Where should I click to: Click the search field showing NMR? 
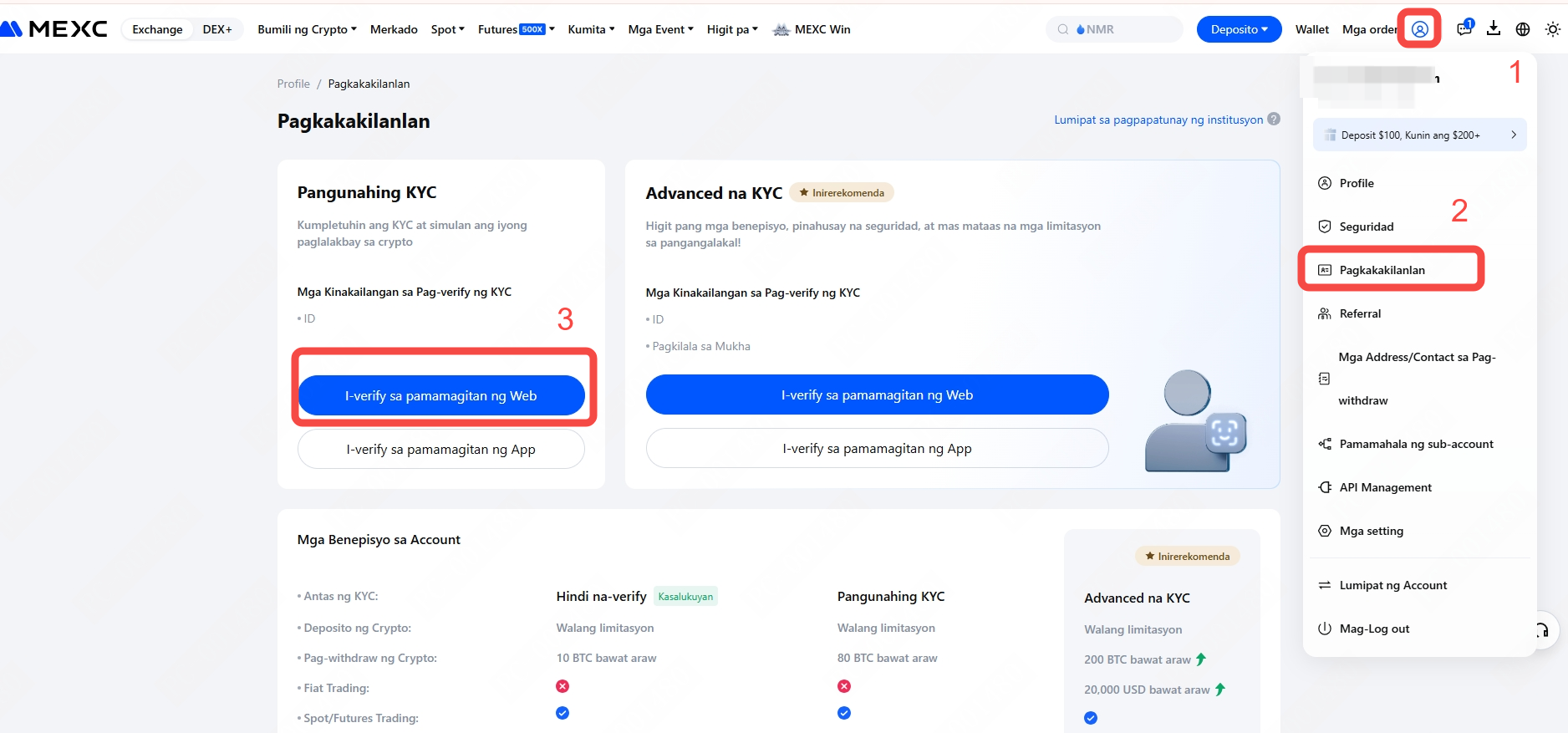point(1114,29)
